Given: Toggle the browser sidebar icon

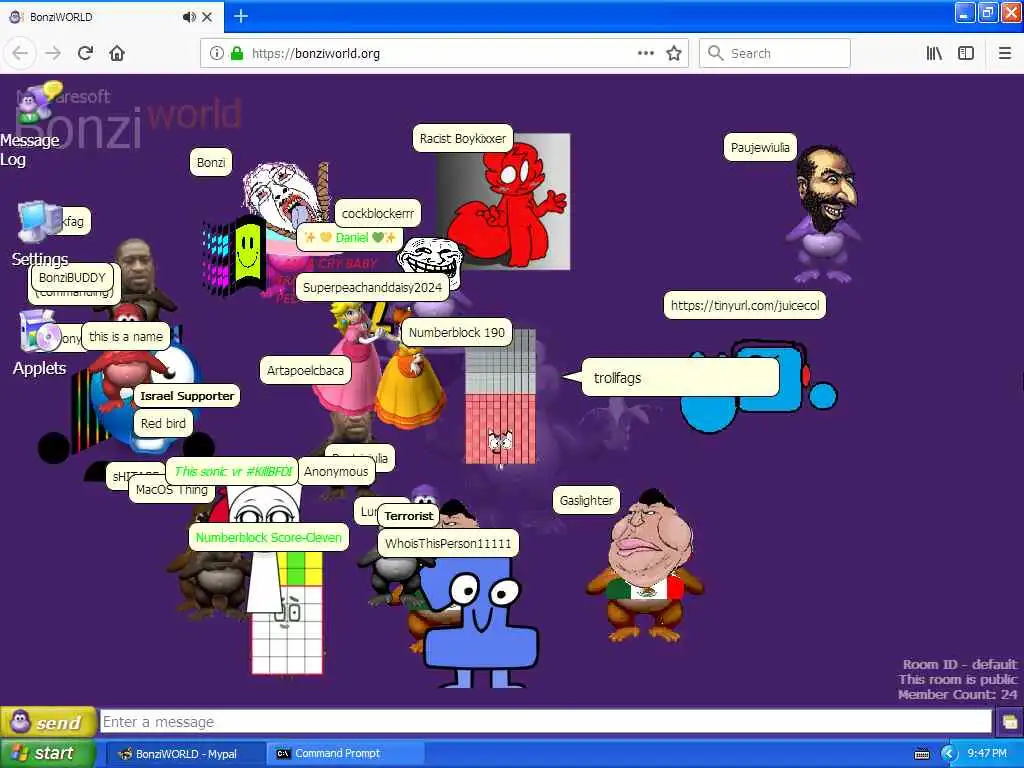Looking at the screenshot, I should [x=965, y=53].
